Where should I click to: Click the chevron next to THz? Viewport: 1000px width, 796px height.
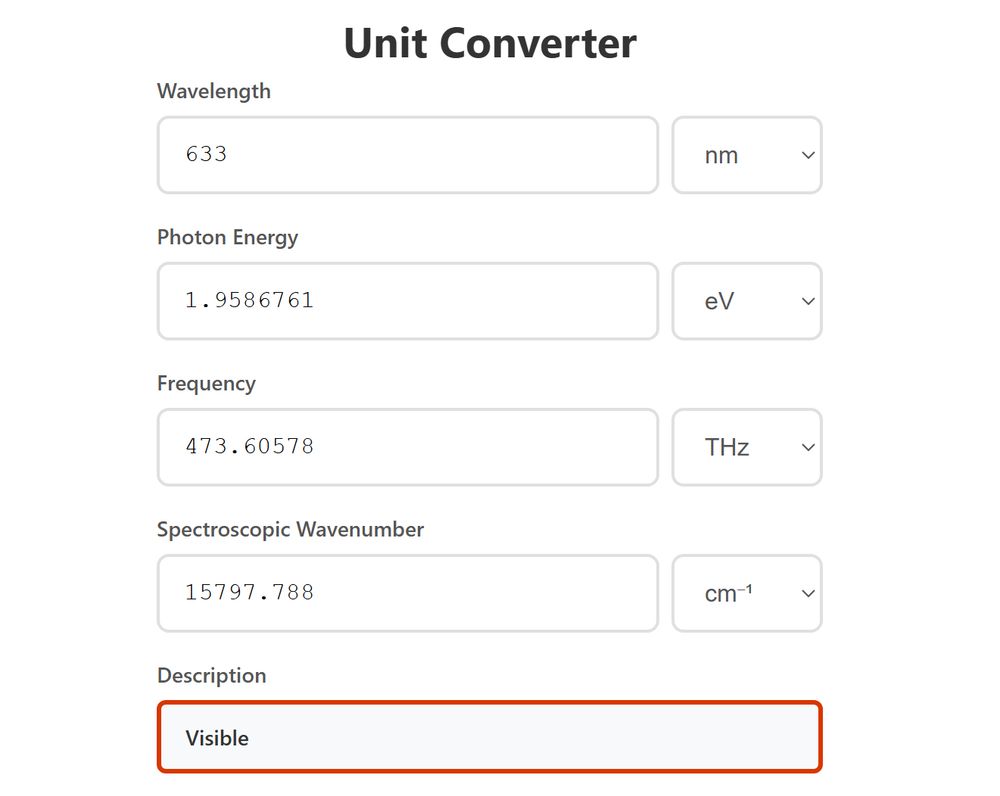[x=806, y=447]
